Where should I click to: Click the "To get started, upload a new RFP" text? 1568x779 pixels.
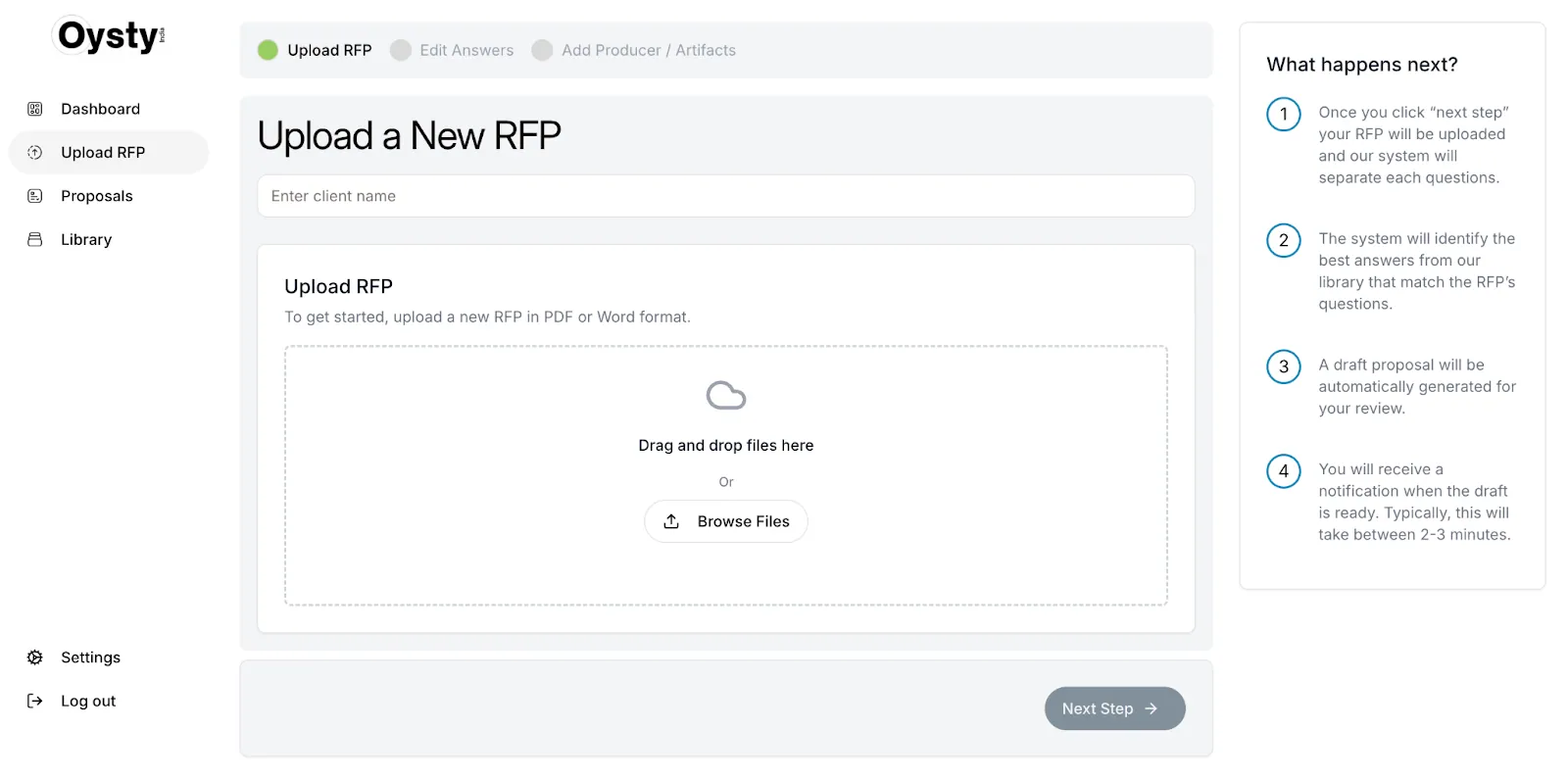[487, 316]
